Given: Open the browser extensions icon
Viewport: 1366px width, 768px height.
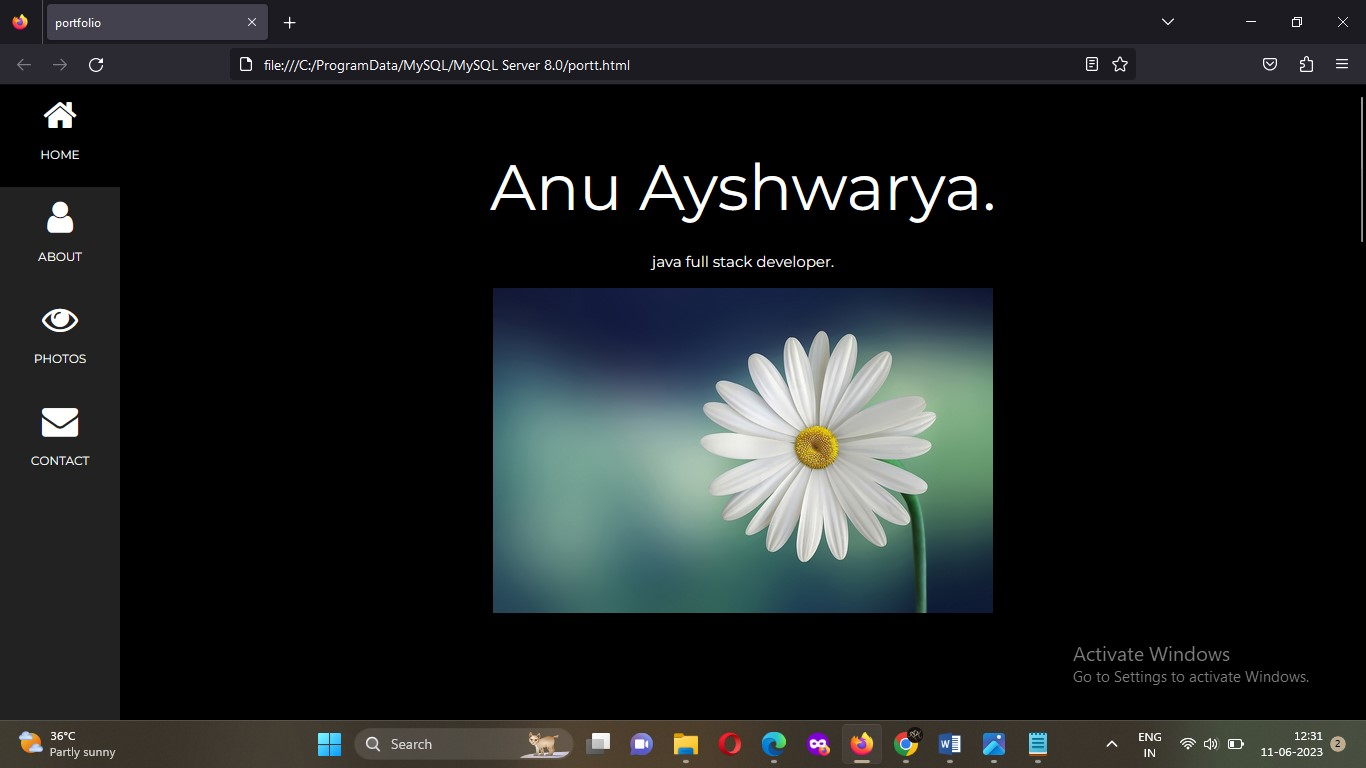Looking at the screenshot, I should [1306, 64].
